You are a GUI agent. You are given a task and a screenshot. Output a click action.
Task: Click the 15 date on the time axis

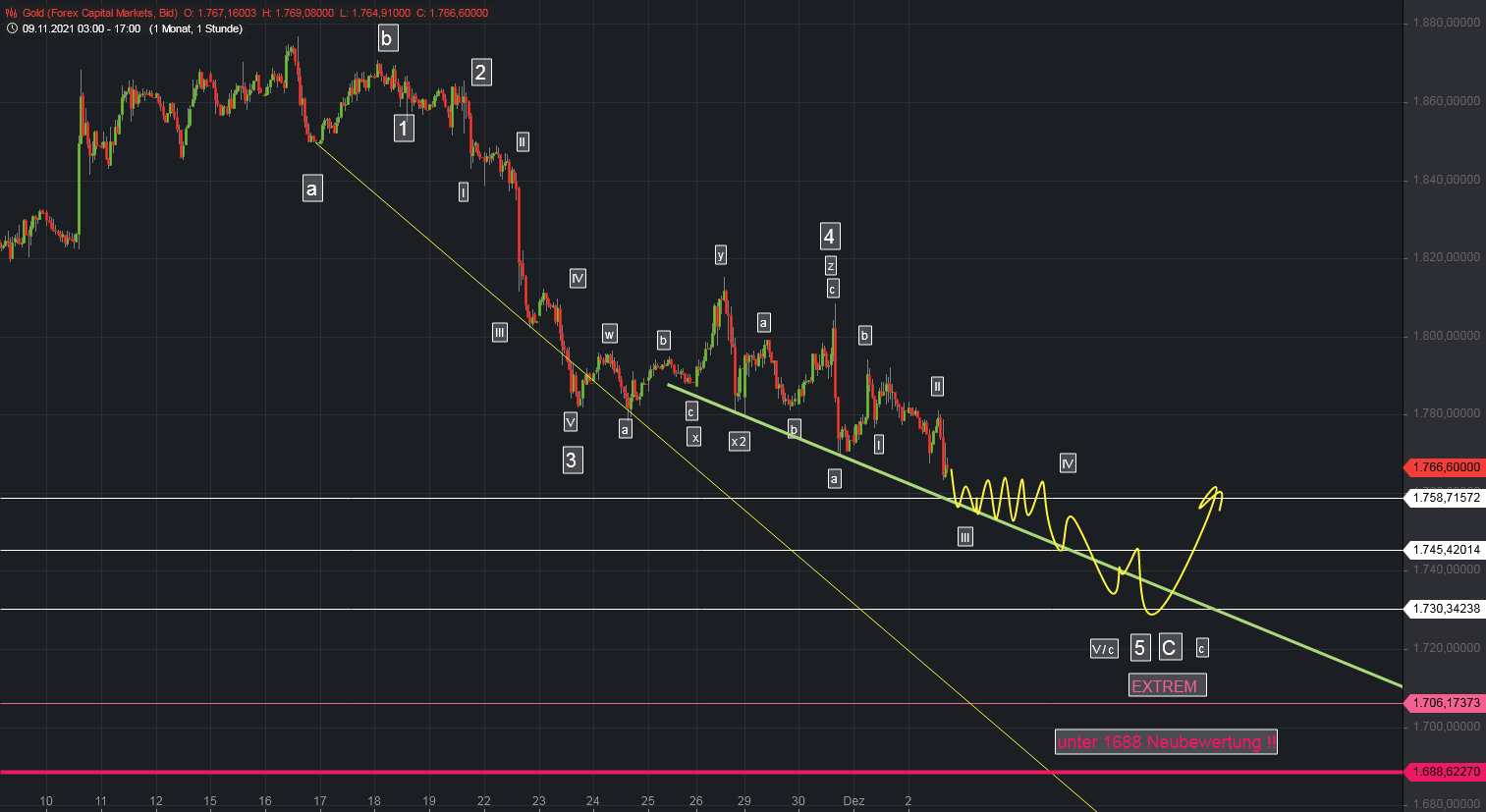(x=210, y=801)
